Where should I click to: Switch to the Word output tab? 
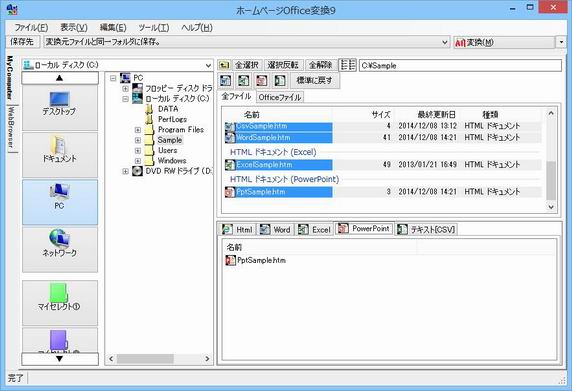coord(276,229)
